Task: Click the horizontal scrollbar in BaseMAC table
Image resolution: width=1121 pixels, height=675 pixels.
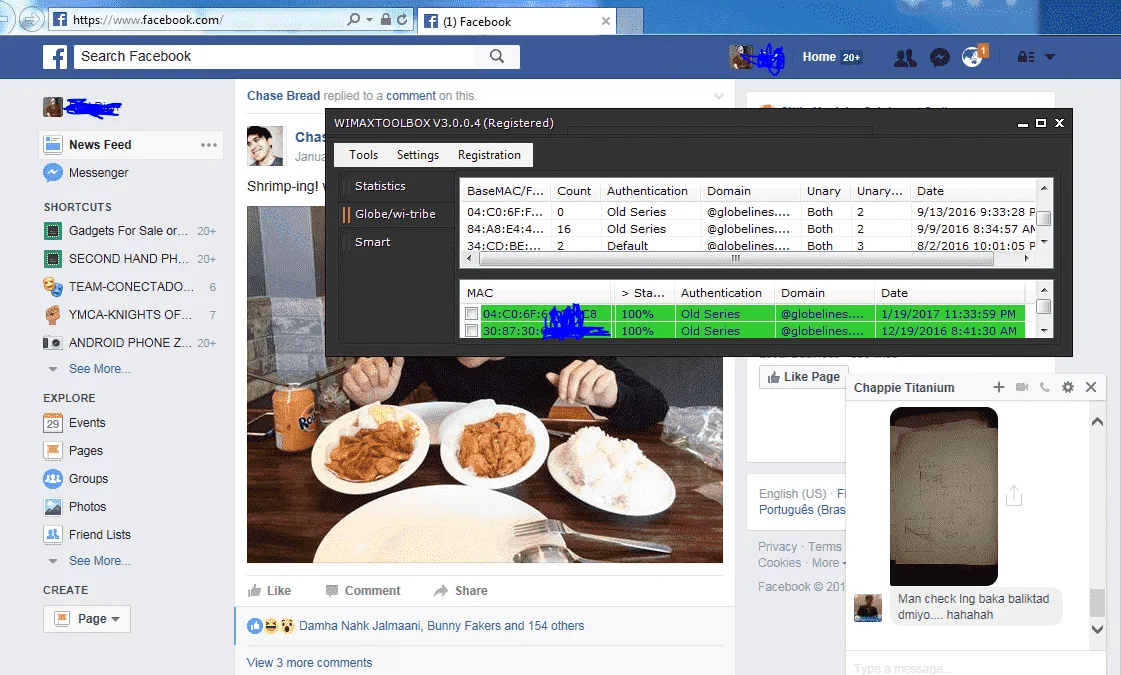Action: [x=736, y=259]
